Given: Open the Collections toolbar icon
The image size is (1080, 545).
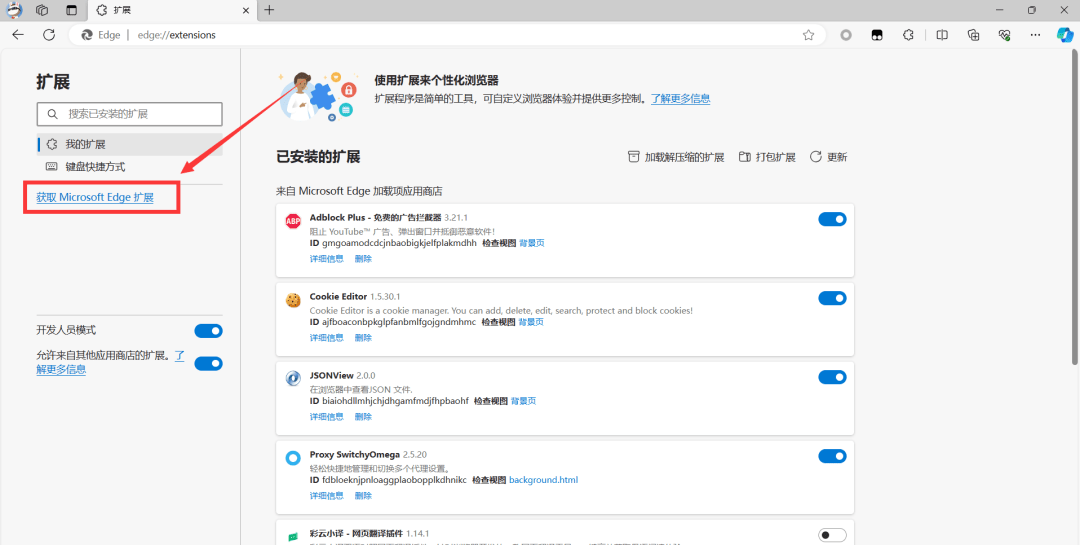Looking at the screenshot, I should (x=973, y=35).
